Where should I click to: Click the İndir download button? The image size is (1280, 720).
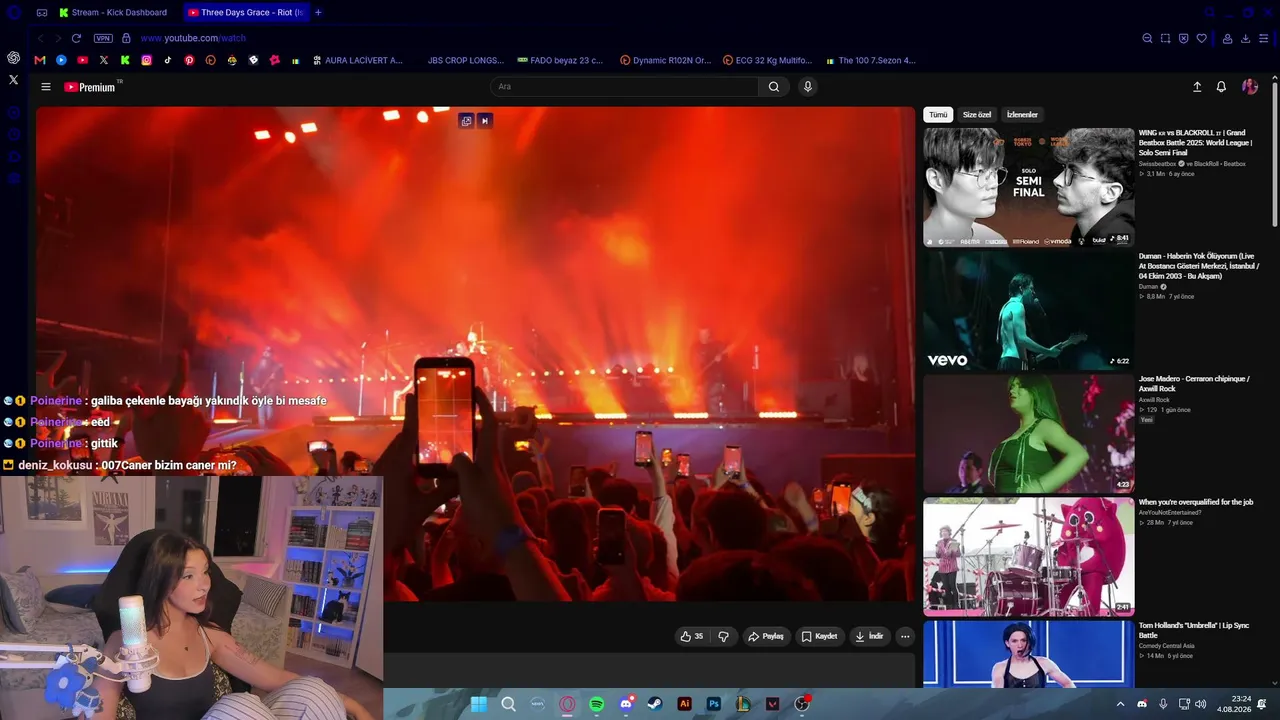pyautogui.click(x=869, y=636)
